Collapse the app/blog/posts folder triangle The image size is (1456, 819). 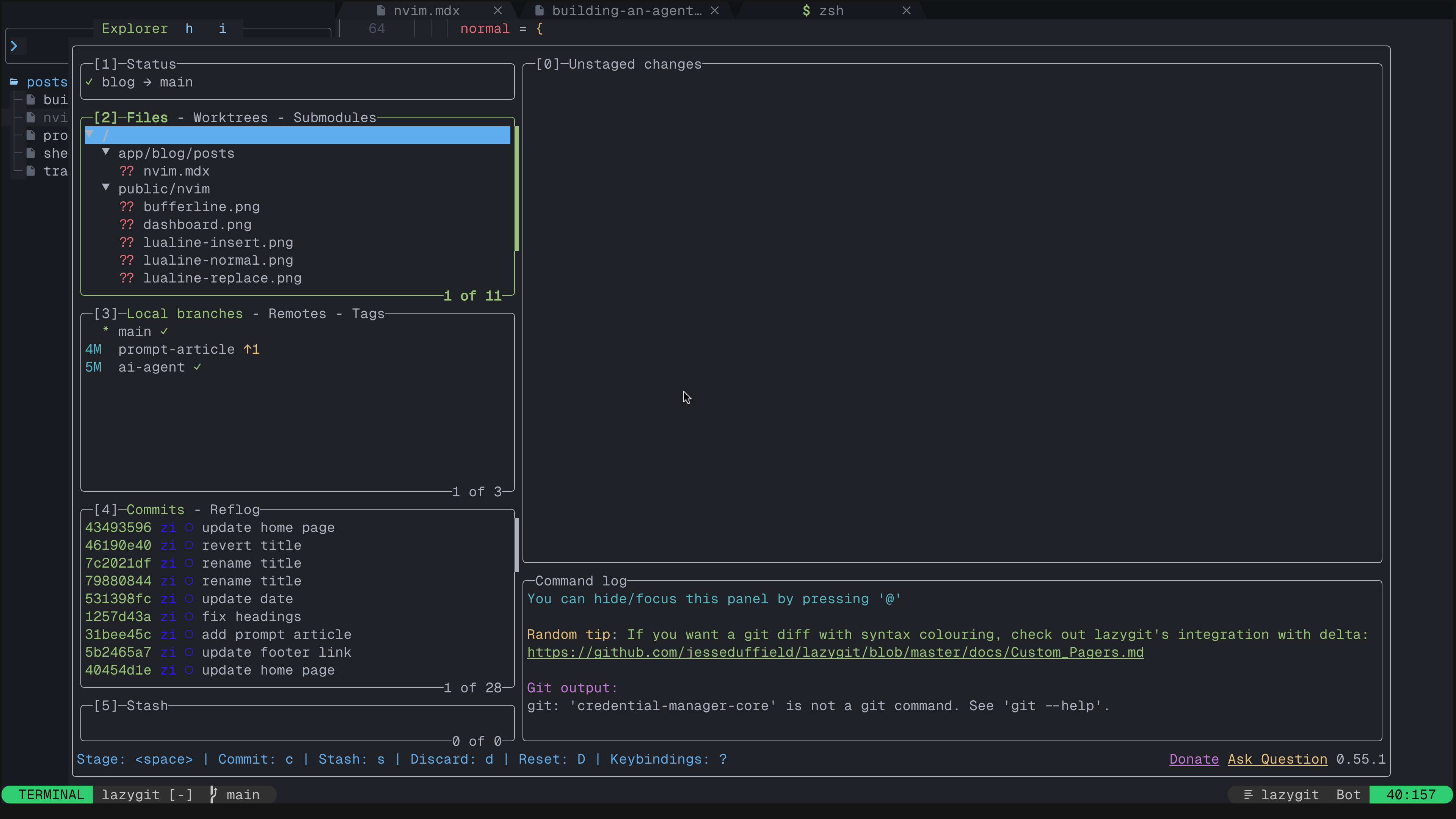click(106, 152)
